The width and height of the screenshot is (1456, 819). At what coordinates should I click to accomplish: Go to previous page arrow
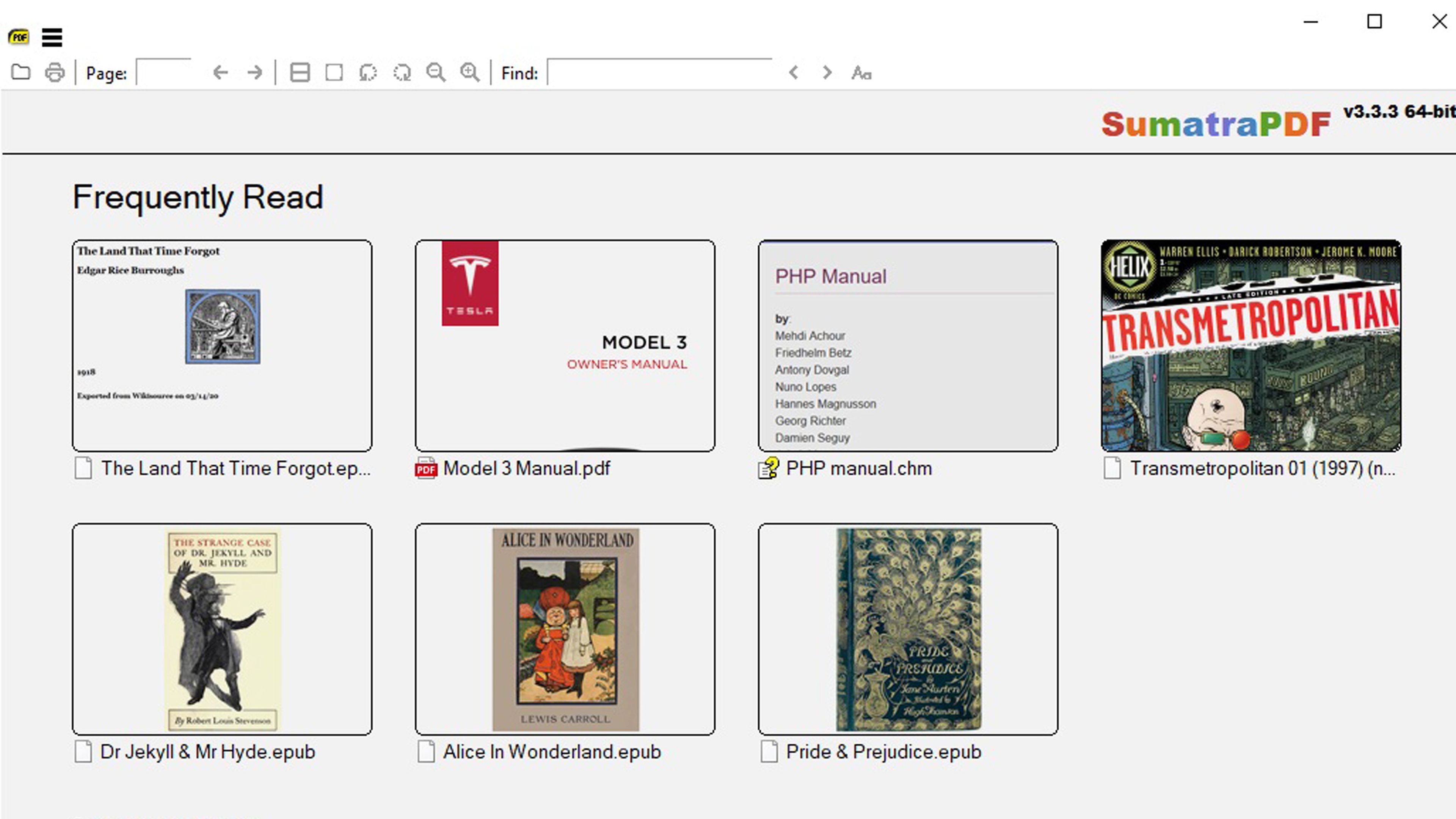[220, 72]
